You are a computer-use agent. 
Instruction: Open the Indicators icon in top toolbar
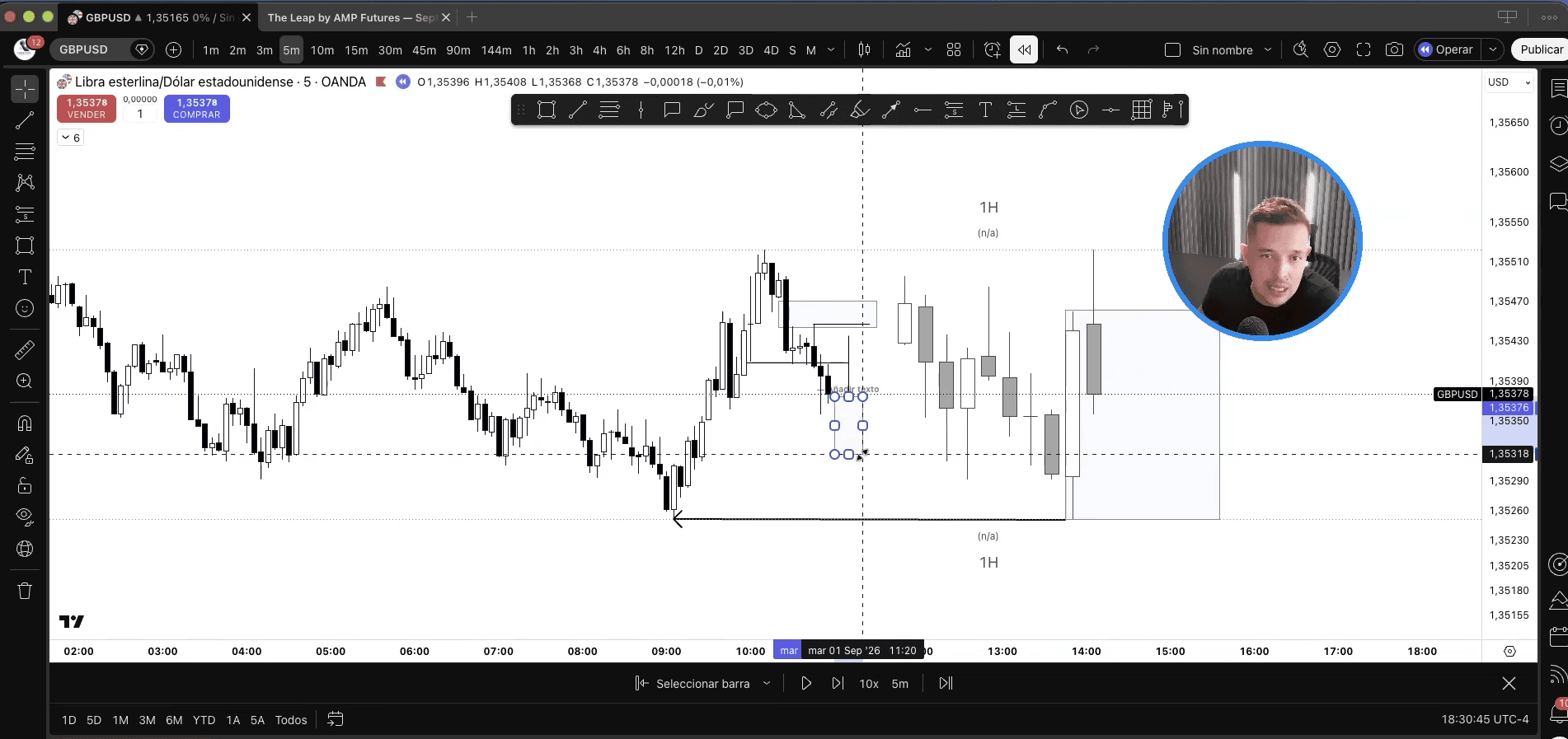coord(903,49)
